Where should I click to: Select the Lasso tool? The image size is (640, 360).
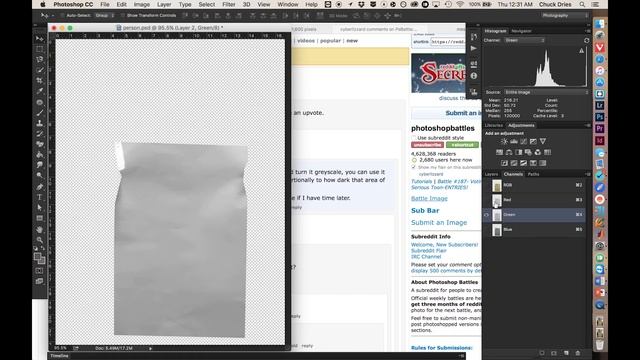pos(40,60)
